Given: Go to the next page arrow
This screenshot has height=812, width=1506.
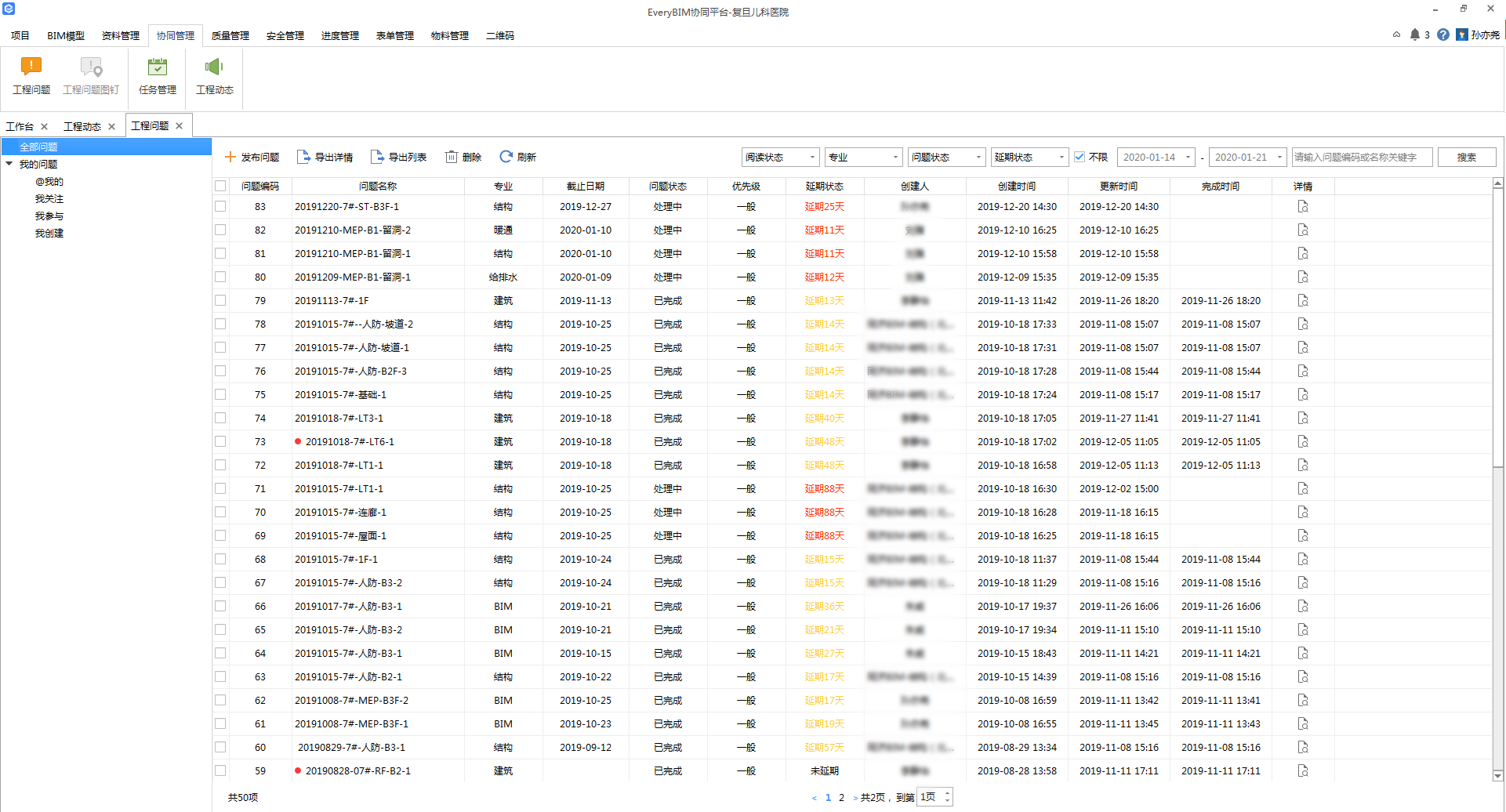Looking at the screenshot, I should click(855, 798).
